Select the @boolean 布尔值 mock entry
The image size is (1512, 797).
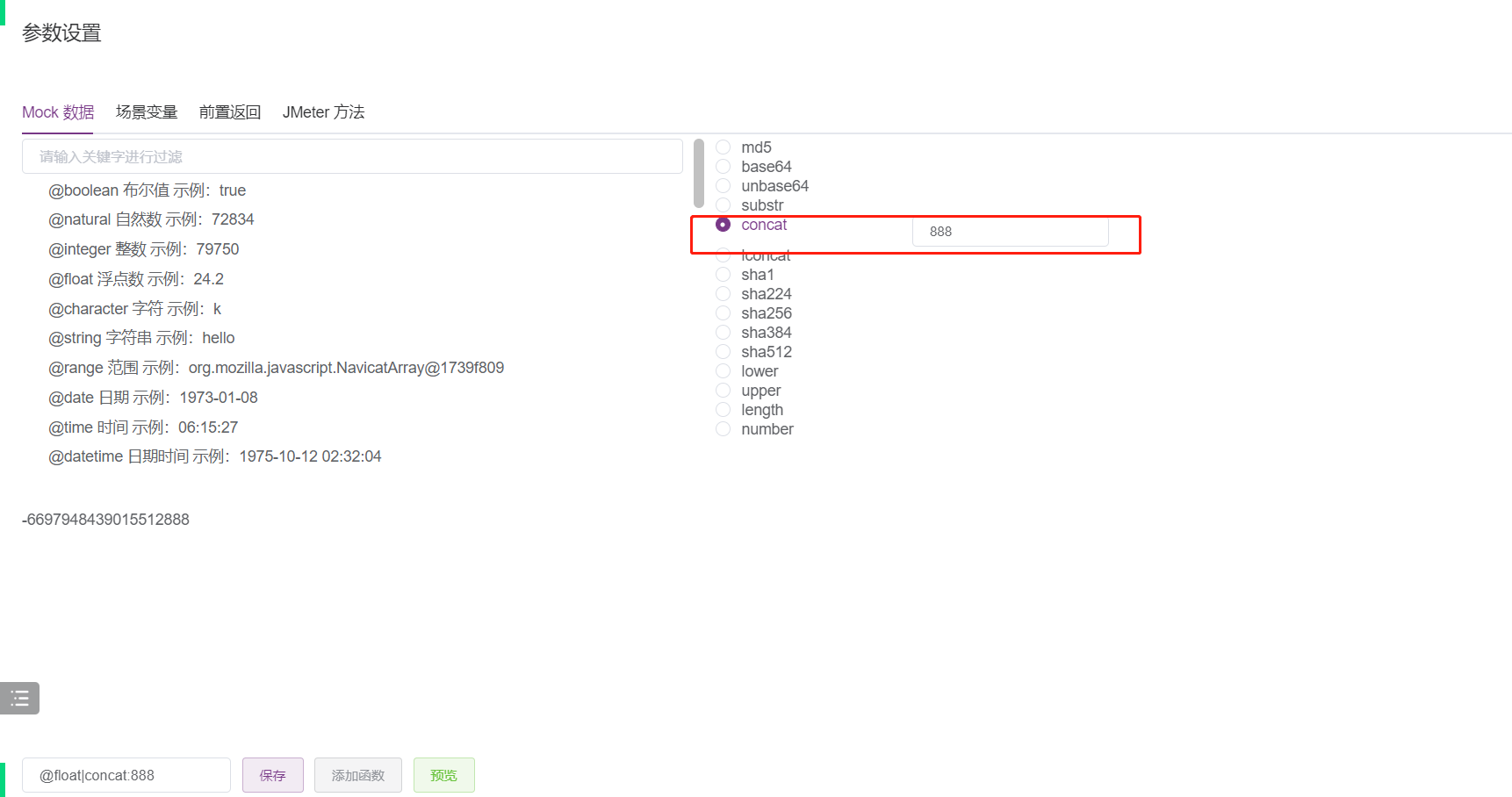click(147, 190)
